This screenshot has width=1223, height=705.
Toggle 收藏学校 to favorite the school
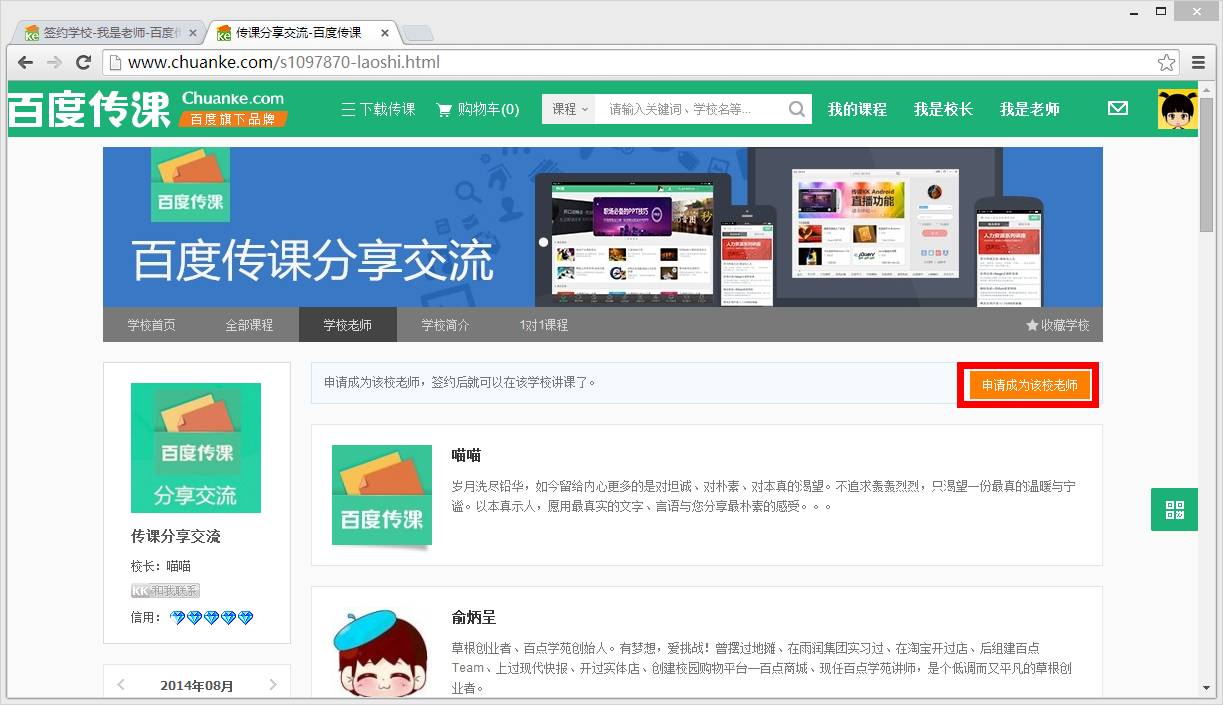[x=1057, y=324]
